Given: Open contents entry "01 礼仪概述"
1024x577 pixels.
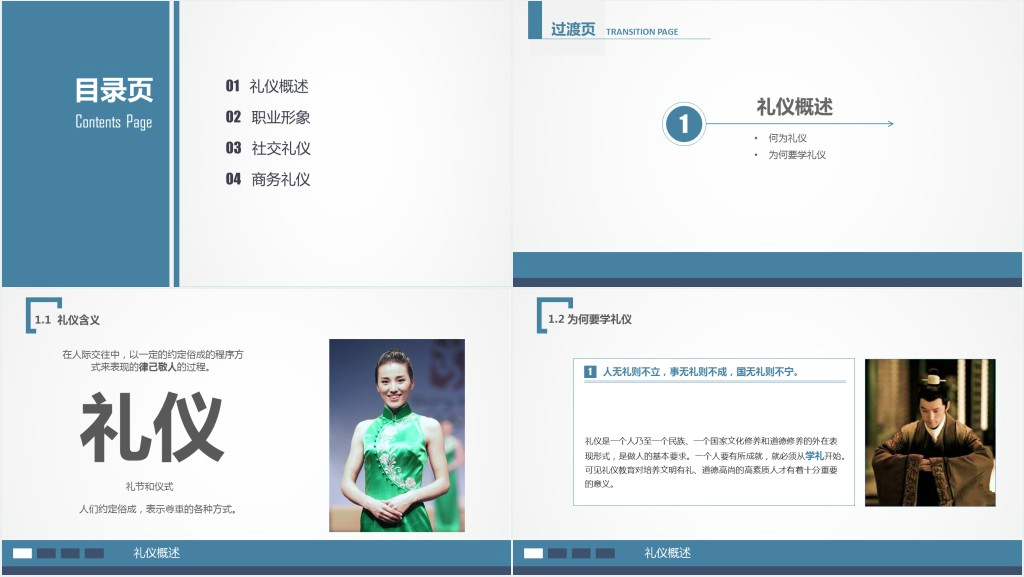Looking at the screenshot, I should point(267,86).
